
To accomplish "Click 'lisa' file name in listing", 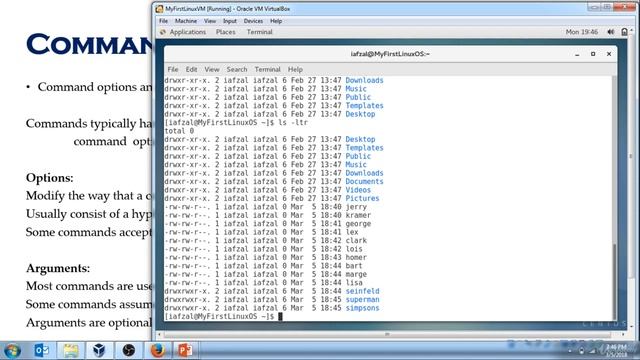I will tap(354, 282).
